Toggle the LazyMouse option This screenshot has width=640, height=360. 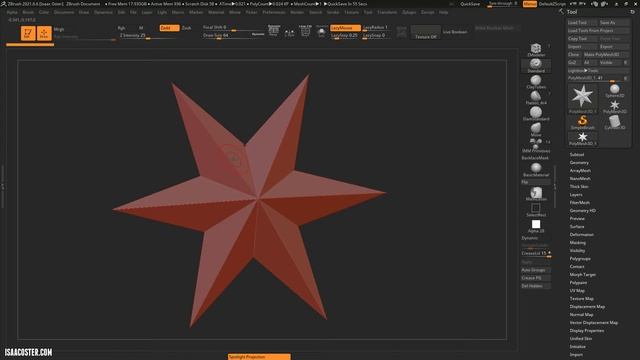coord(345,28)
